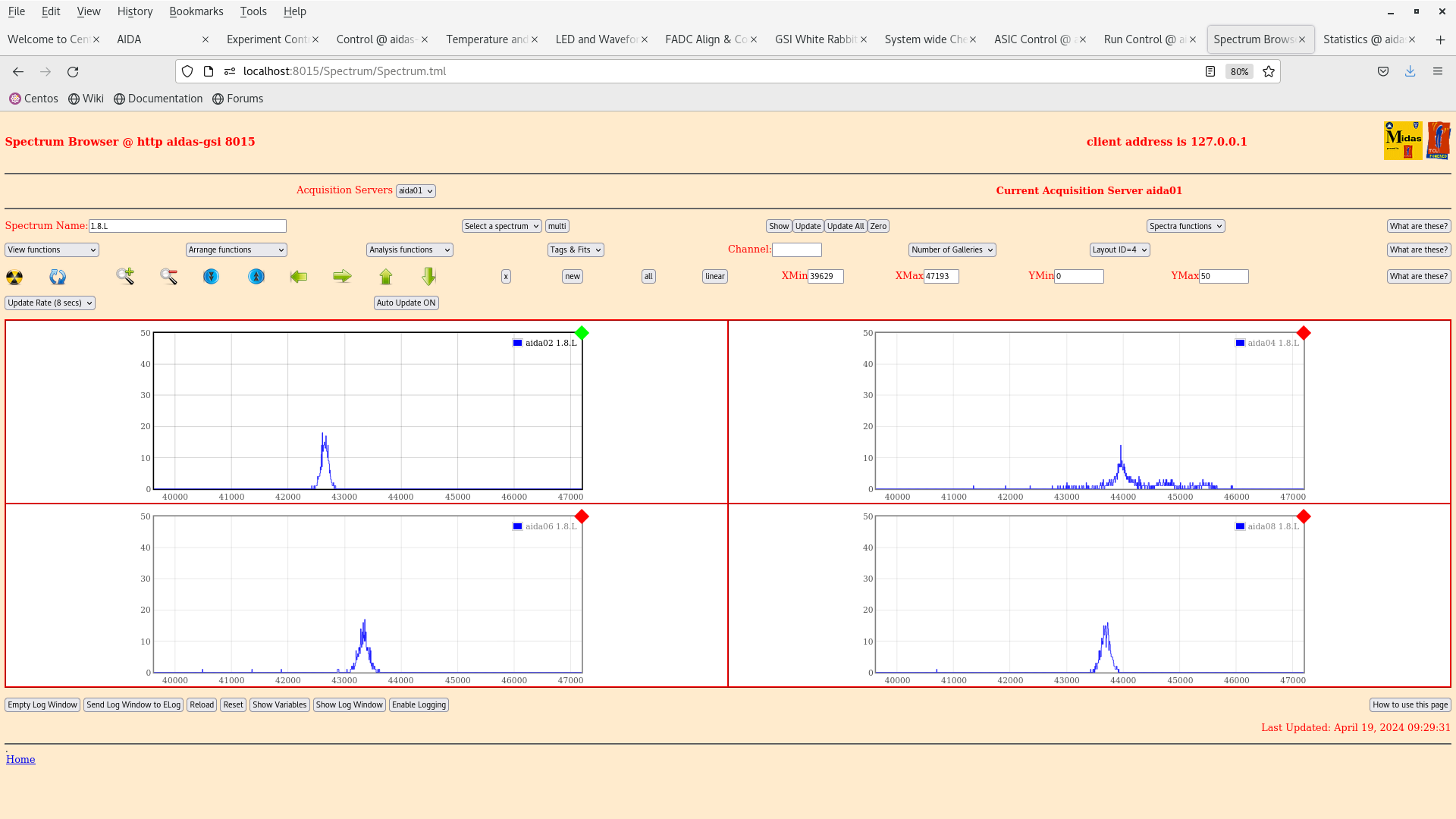Image resolution: width=1456 pixels, height=819 pixels.
Task: Toggle the linear scale button
Action: point(715,277)
